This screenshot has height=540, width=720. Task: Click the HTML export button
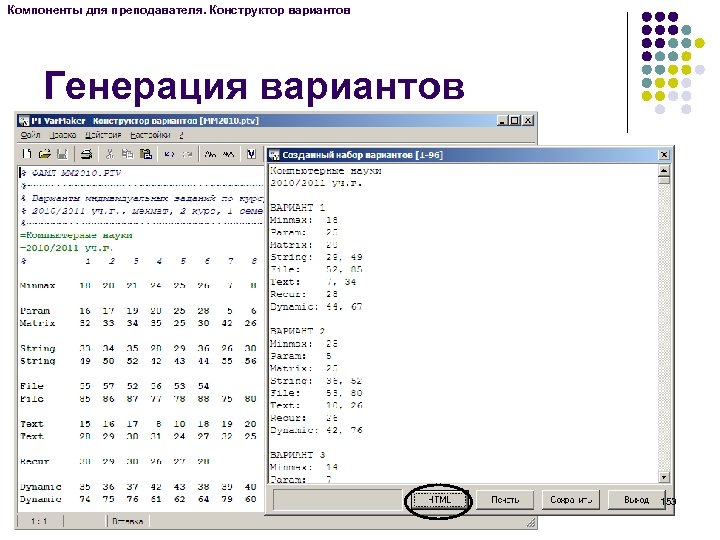439,500
